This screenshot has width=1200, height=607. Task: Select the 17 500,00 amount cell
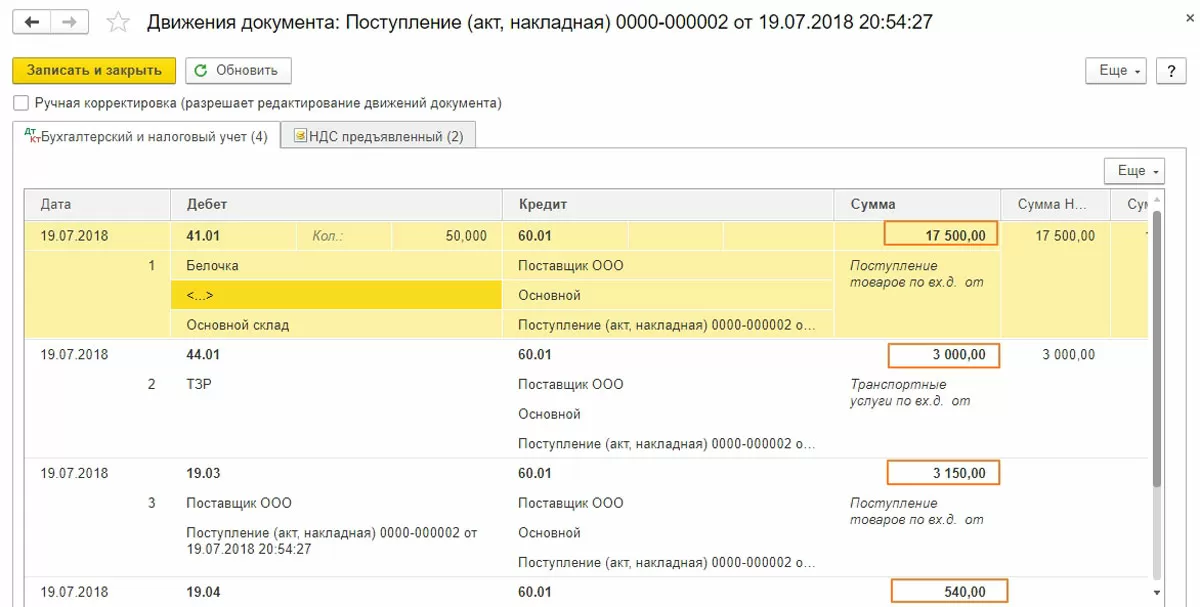pos(940,235)
